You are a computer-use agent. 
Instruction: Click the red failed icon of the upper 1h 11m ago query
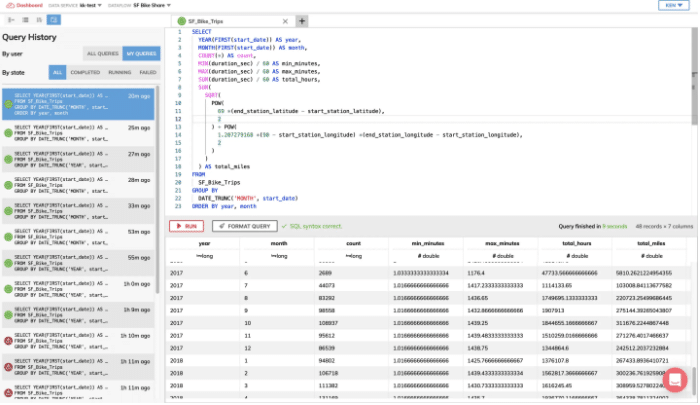click(8, 367)
